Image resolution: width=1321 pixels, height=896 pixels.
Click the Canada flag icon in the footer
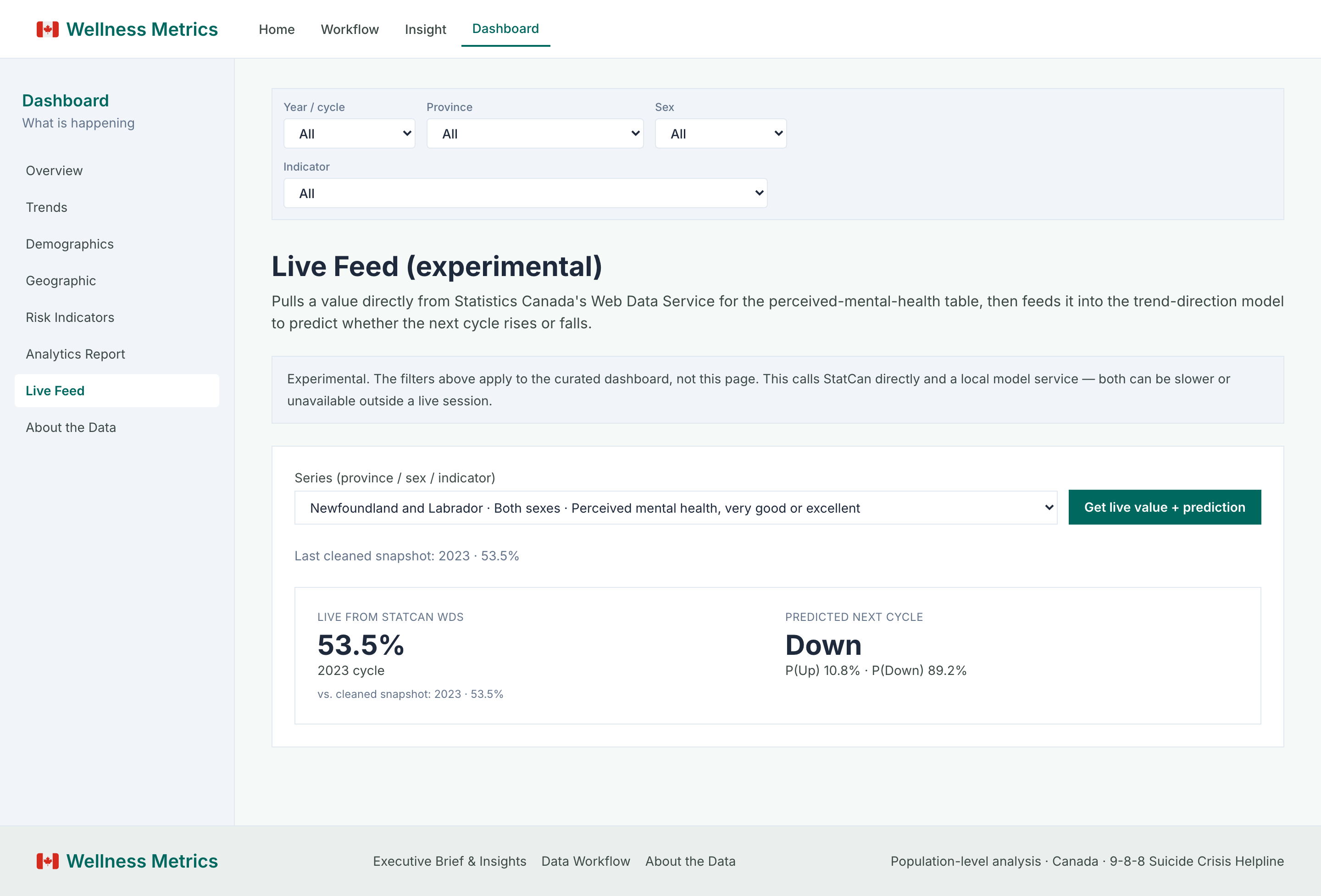pos(48,861)
